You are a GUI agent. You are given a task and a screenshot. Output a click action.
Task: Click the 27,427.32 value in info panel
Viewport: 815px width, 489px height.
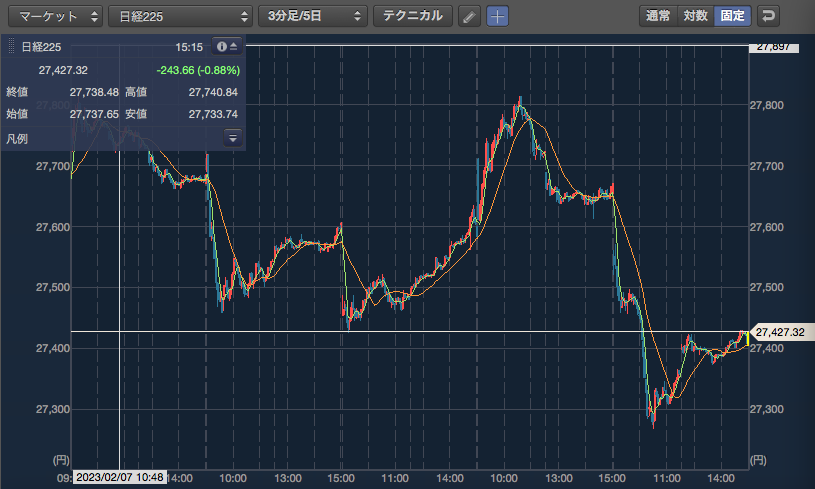point(63,70)
